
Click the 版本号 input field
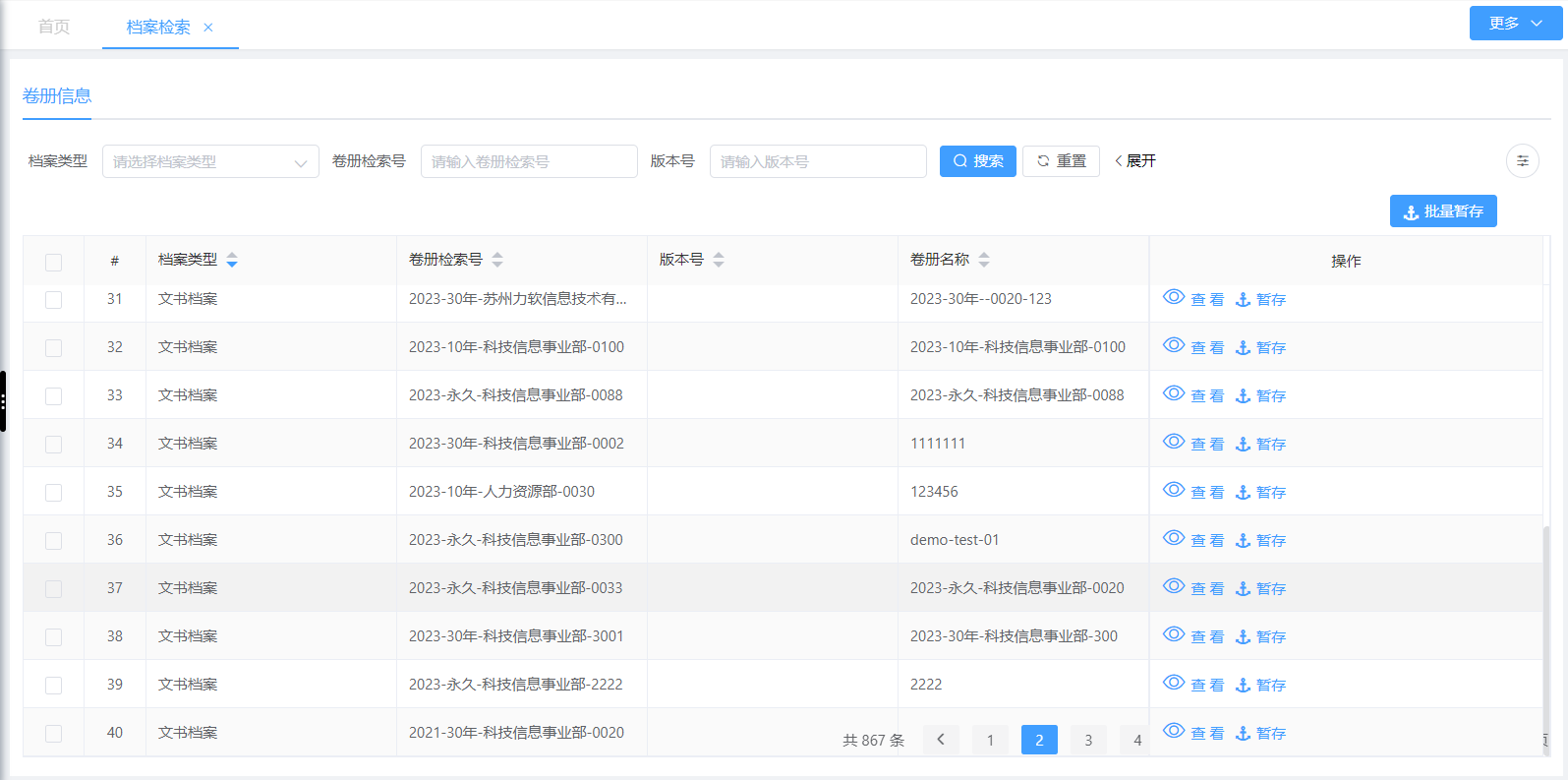[818, 161]
